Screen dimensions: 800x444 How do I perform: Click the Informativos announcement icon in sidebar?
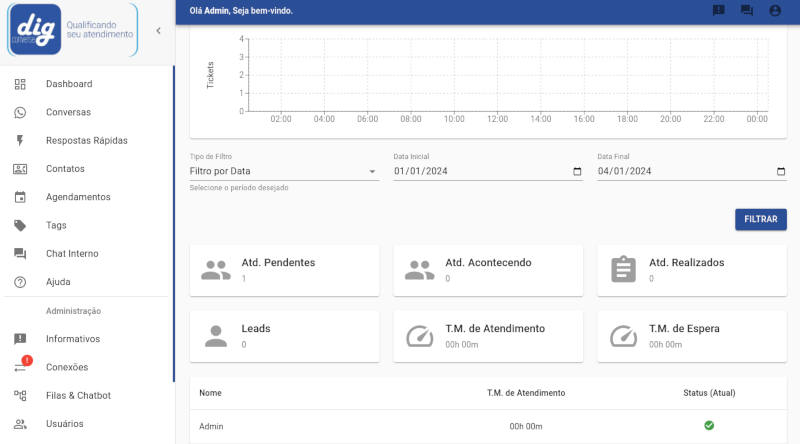coord(20,339)
